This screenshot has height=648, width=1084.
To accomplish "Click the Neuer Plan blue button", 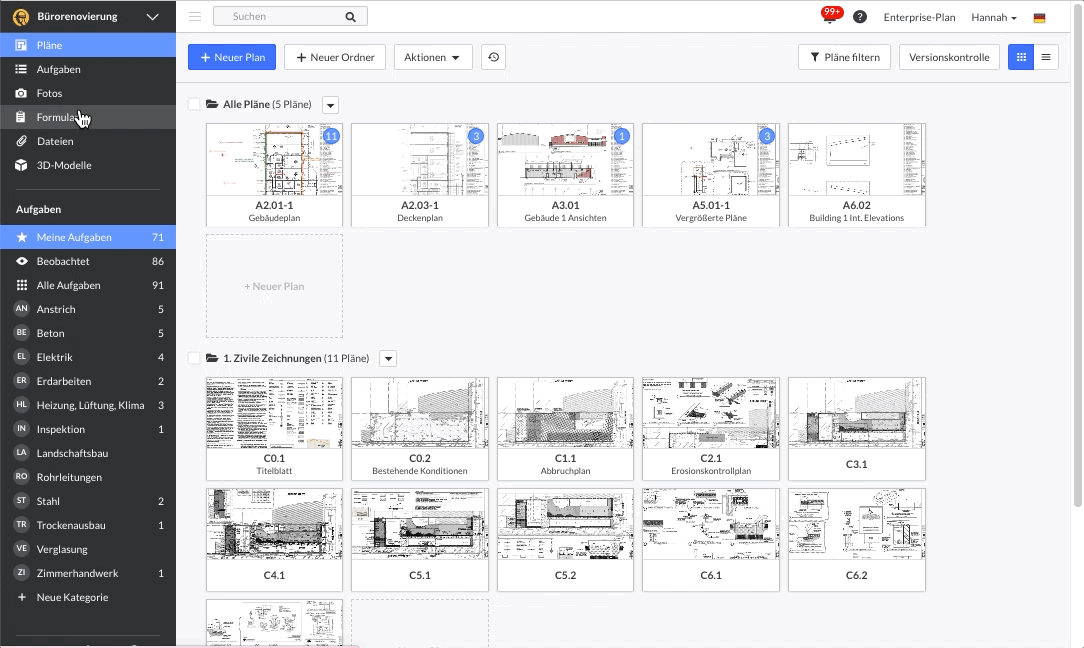I will (x=232, y=57).
